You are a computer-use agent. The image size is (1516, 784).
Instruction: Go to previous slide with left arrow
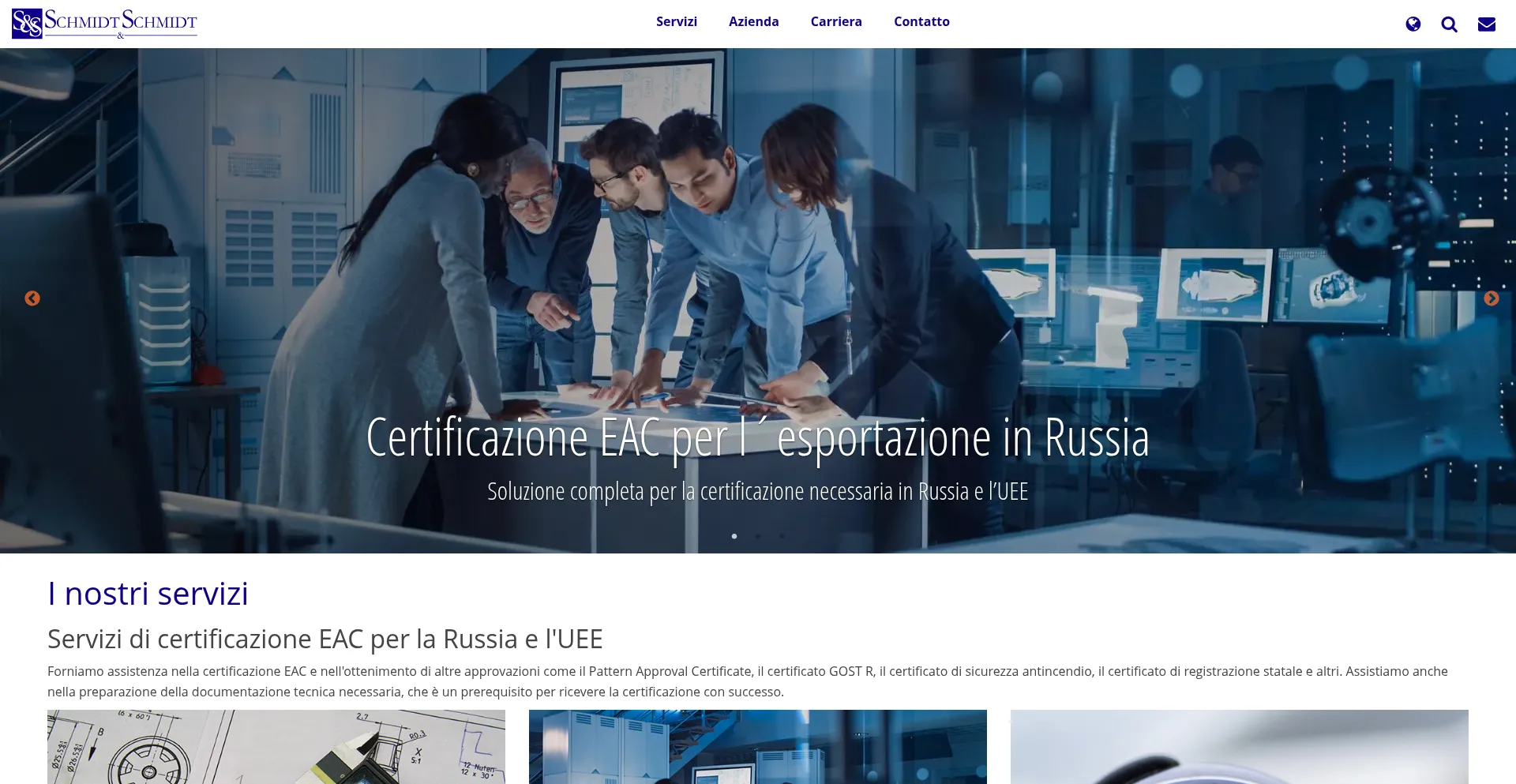(x=32, y=298)
